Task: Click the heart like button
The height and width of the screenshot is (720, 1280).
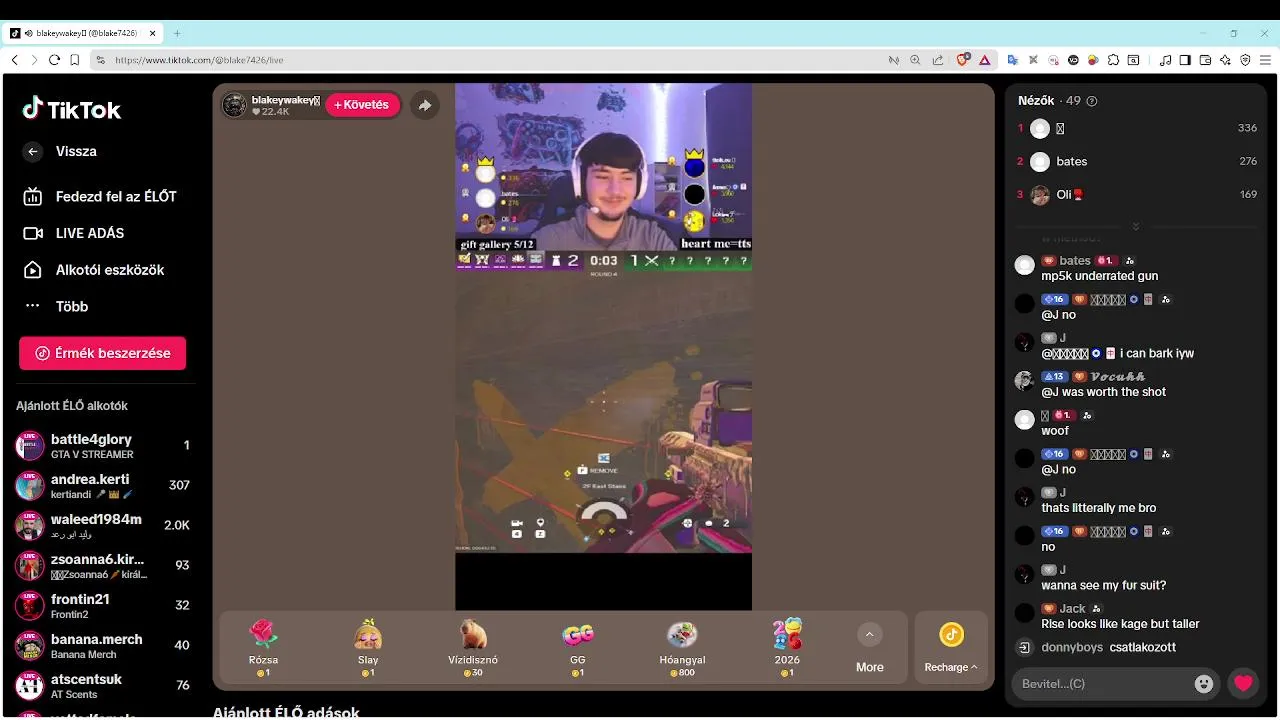Action: click(x=1243, y=684)
